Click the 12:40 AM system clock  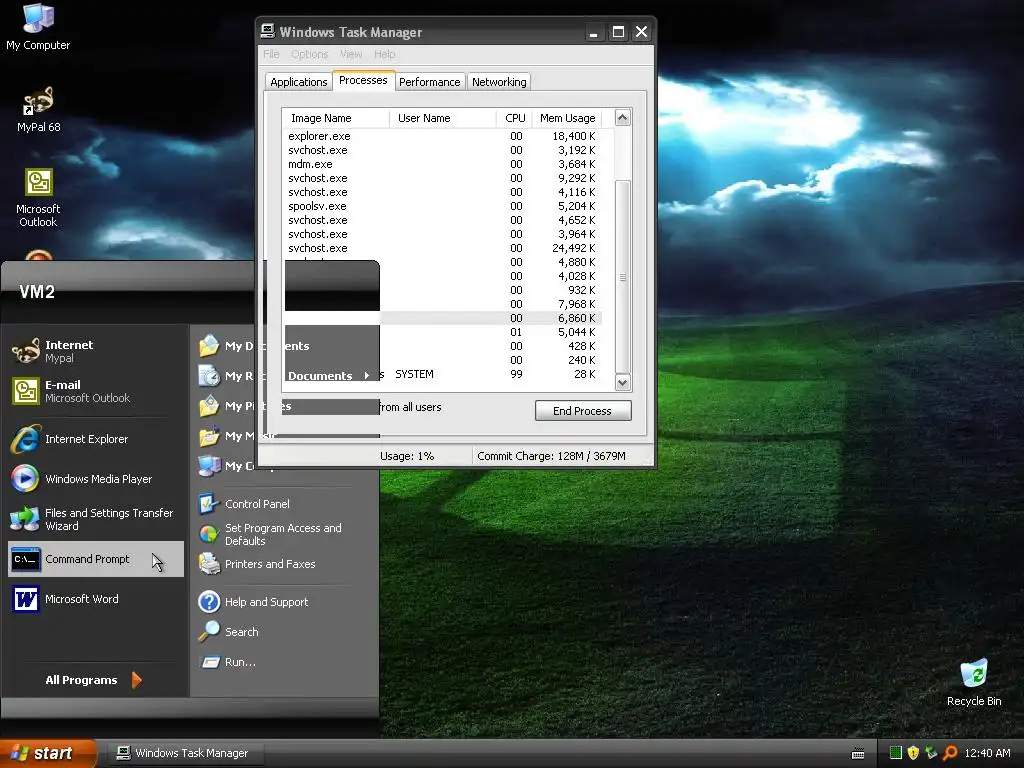pyautogui.click(x=987, y=753)
